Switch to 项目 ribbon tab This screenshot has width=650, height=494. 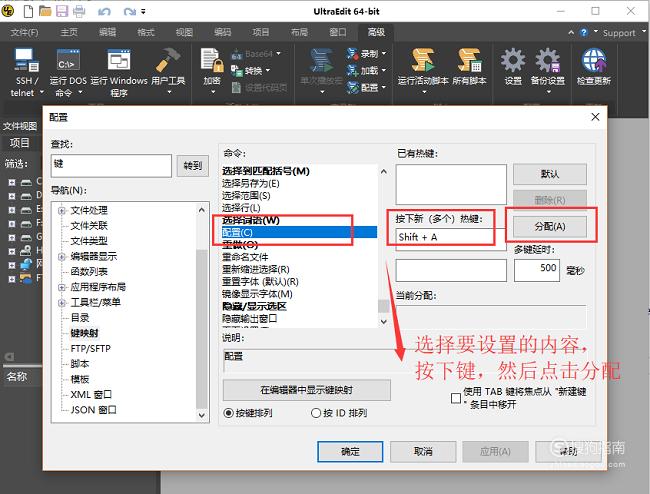click(x=261, y=32)
